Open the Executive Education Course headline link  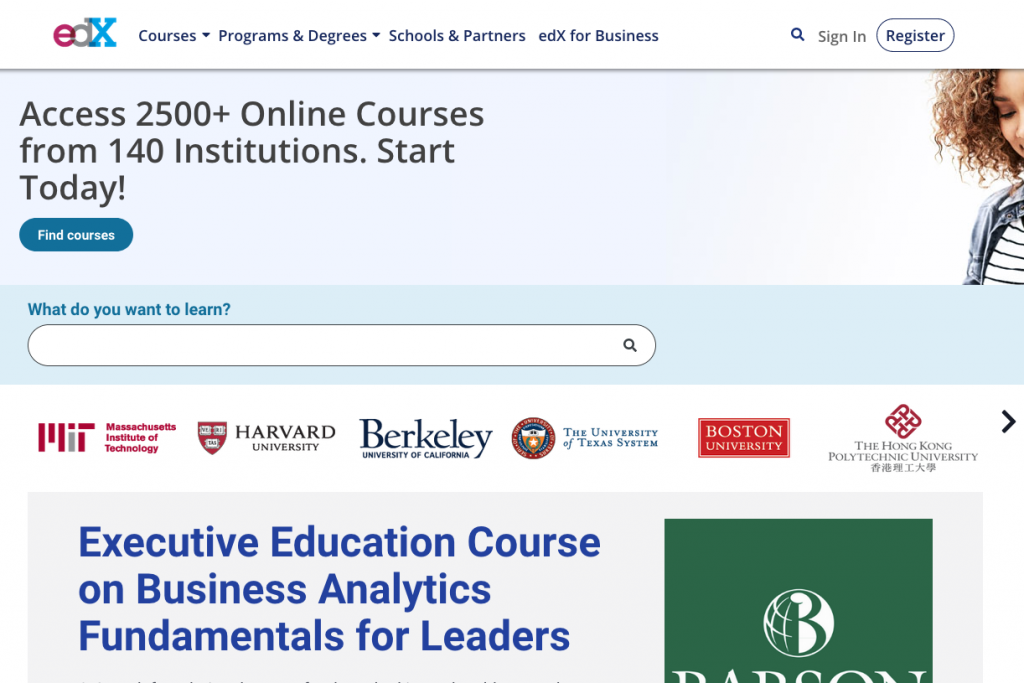pyautogui.click(x=339, y=589)
